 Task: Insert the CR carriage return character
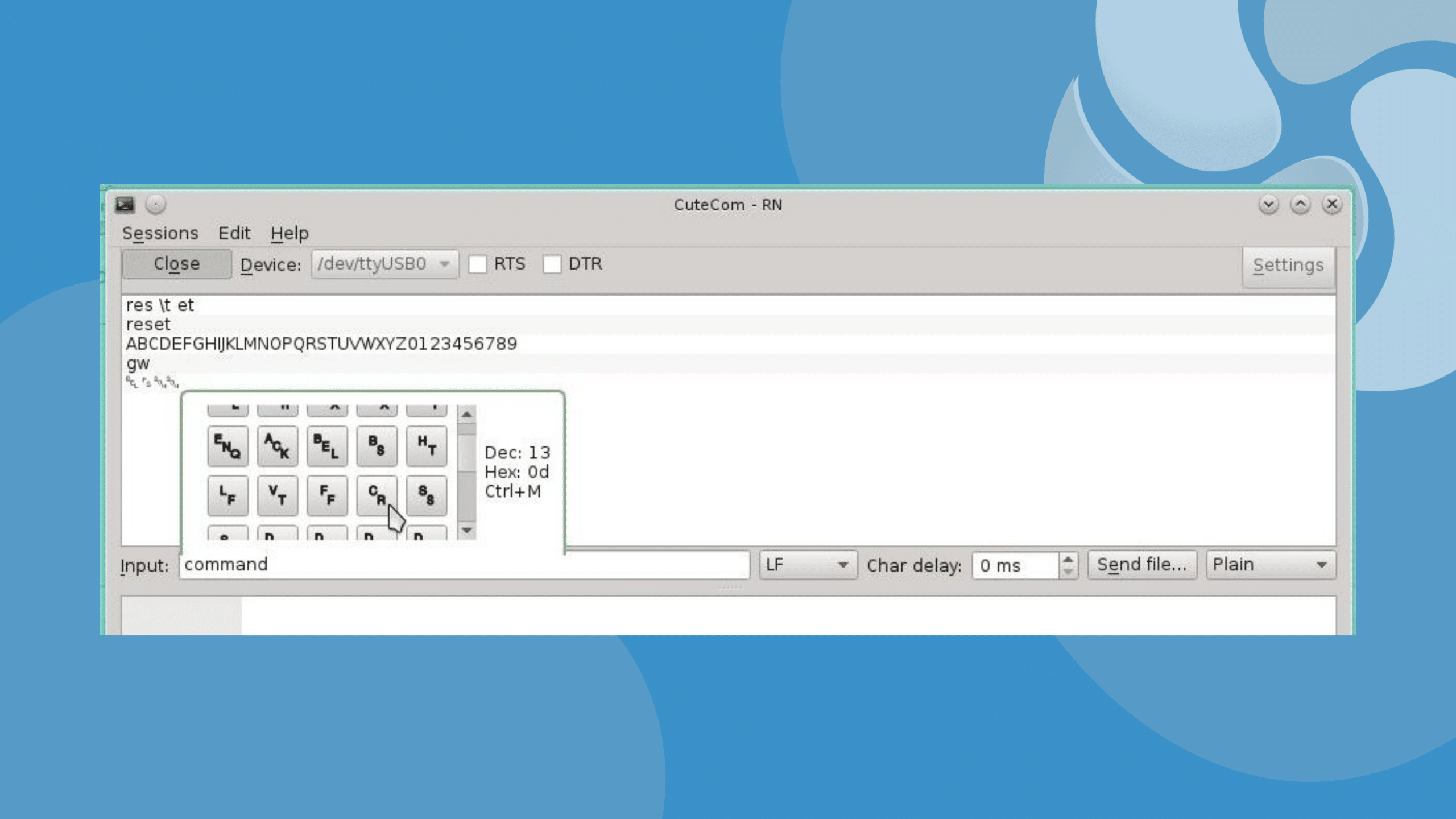tap(377, 495)
